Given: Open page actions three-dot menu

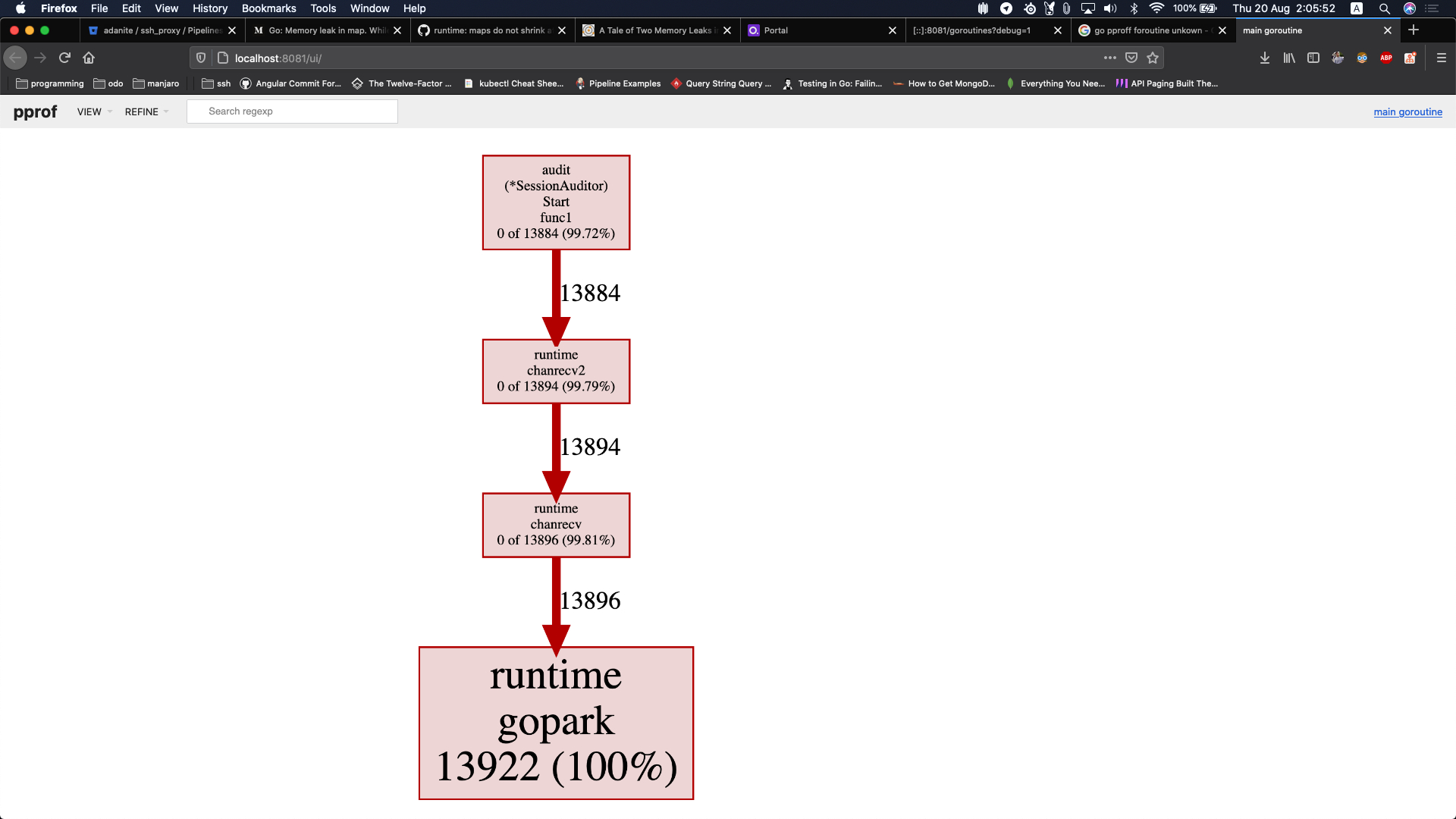Looking at the screenshot, I should click(x=1109, y=58).
